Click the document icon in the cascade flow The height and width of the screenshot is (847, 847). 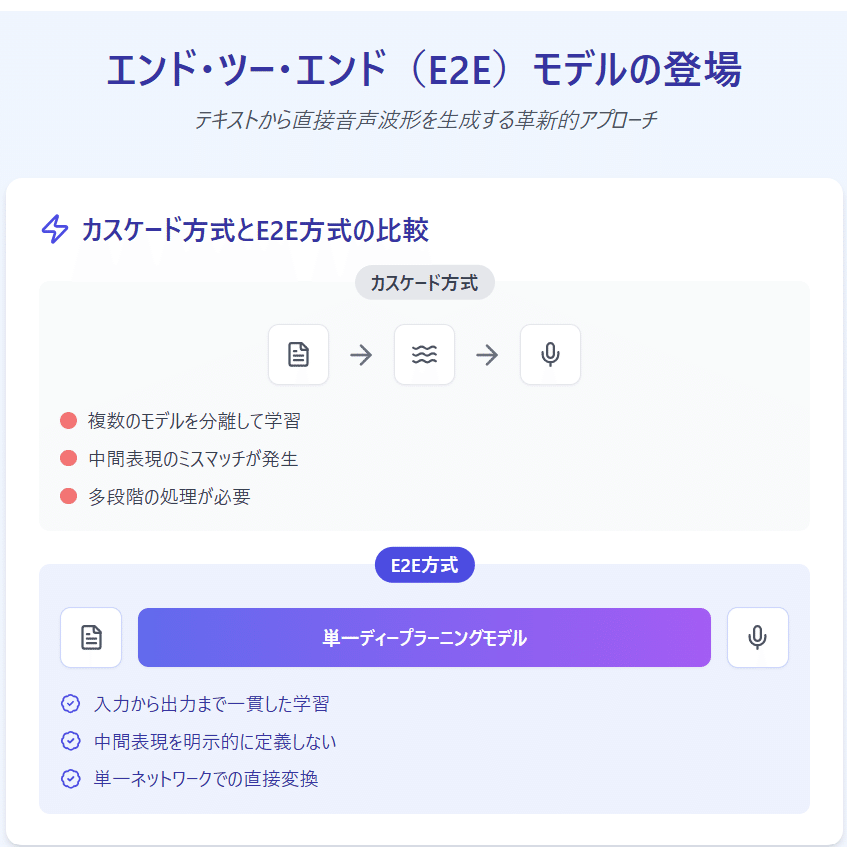click(x=298, y=355)
